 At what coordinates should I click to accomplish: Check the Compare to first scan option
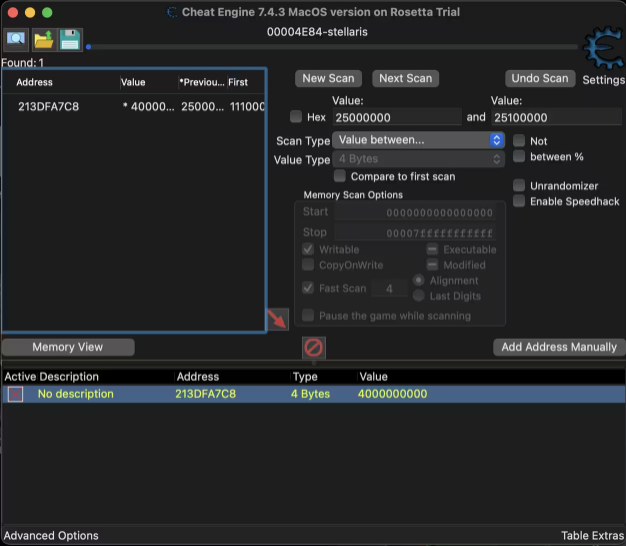tap(340, 177)
